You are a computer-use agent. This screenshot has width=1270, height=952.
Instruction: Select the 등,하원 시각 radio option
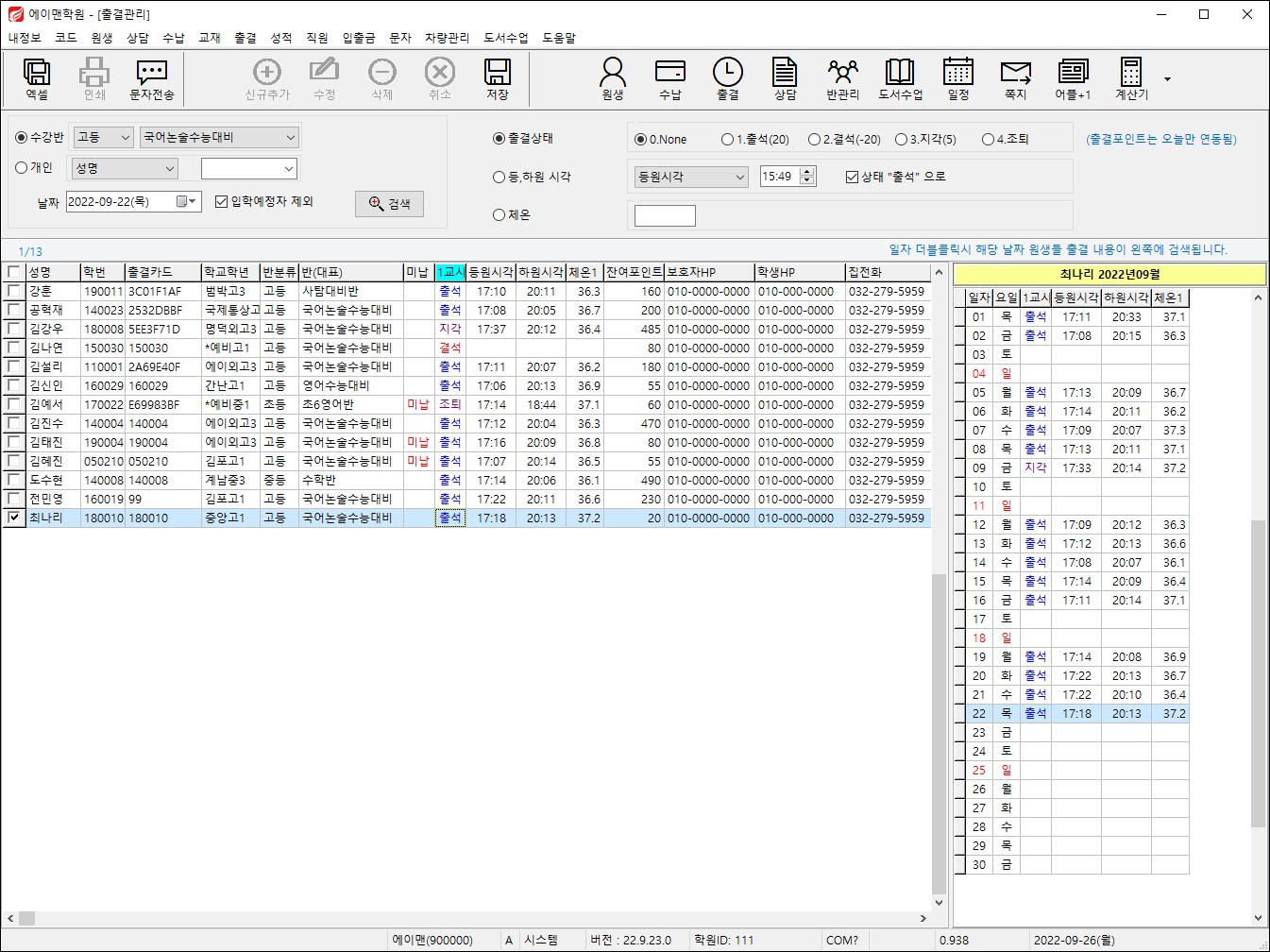pyautogui.click(x=500, y=177)
